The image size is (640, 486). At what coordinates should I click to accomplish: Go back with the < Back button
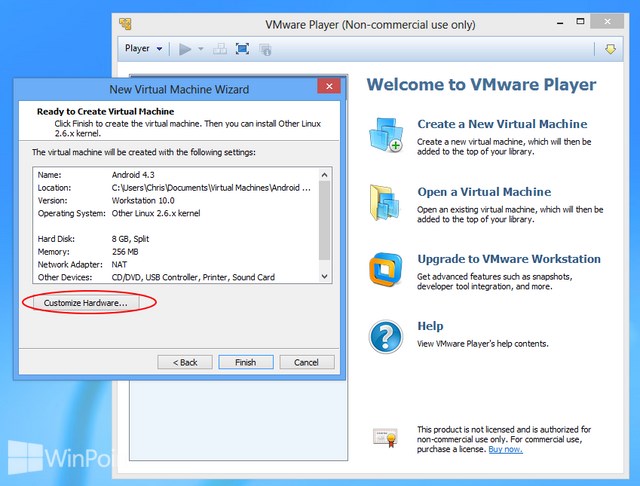pos(185,362)
